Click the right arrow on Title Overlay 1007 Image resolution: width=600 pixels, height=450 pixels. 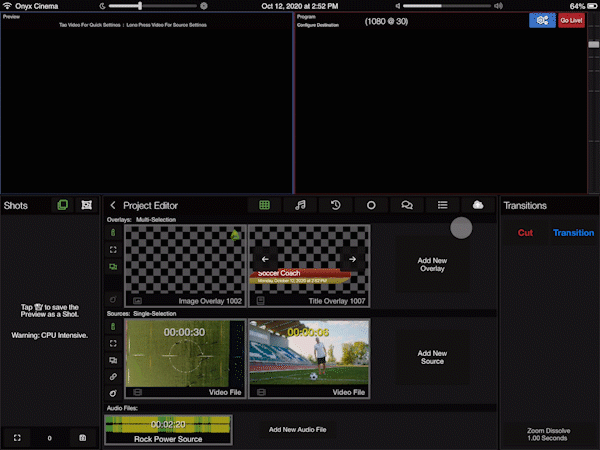pyautogui.click(x=352, y=259)
